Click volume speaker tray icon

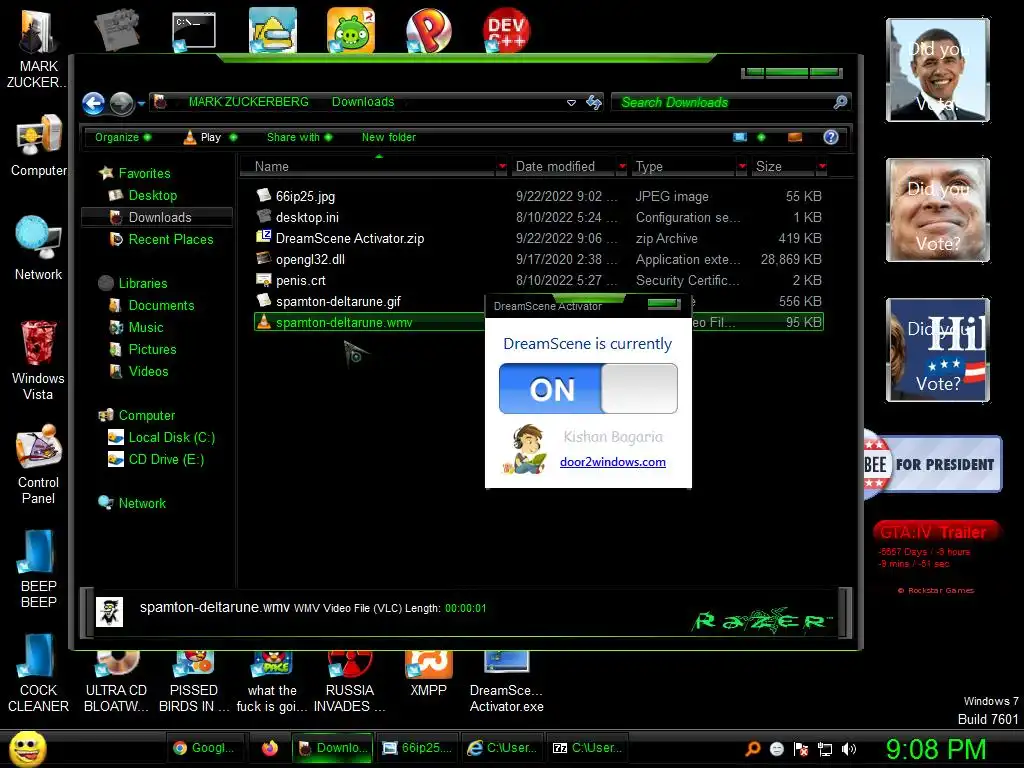(849, 749)
